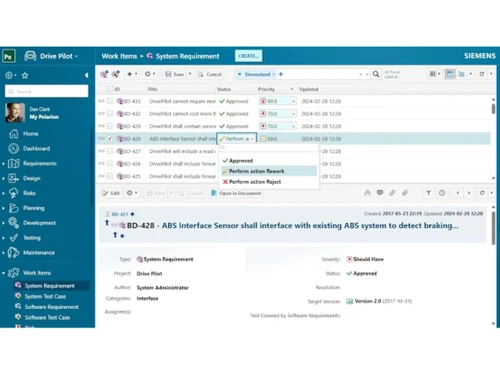Click the Work Items breadcrumb link
This screenshot has width=500, height=375.
(119, 56)
